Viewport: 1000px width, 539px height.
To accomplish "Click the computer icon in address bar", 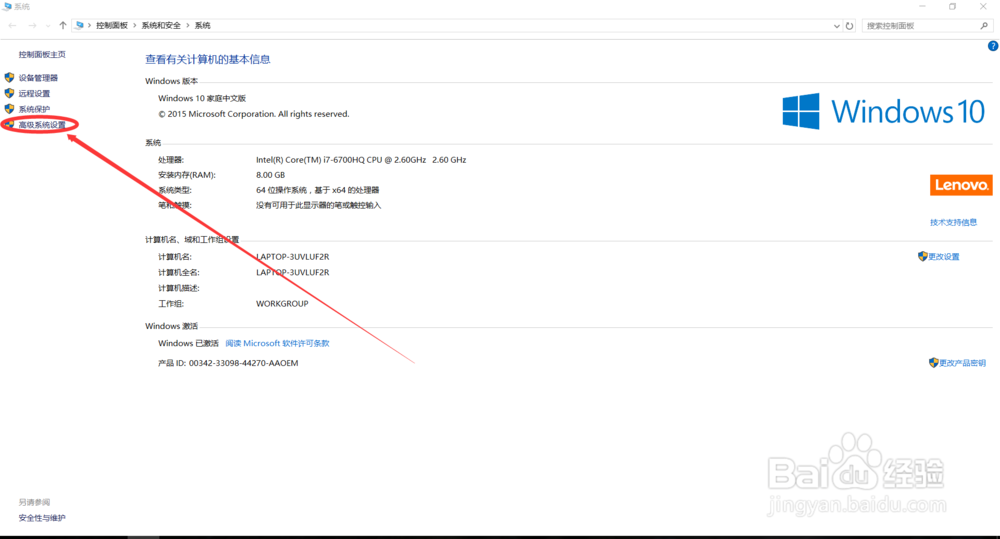I will click(x=79, y=26).
